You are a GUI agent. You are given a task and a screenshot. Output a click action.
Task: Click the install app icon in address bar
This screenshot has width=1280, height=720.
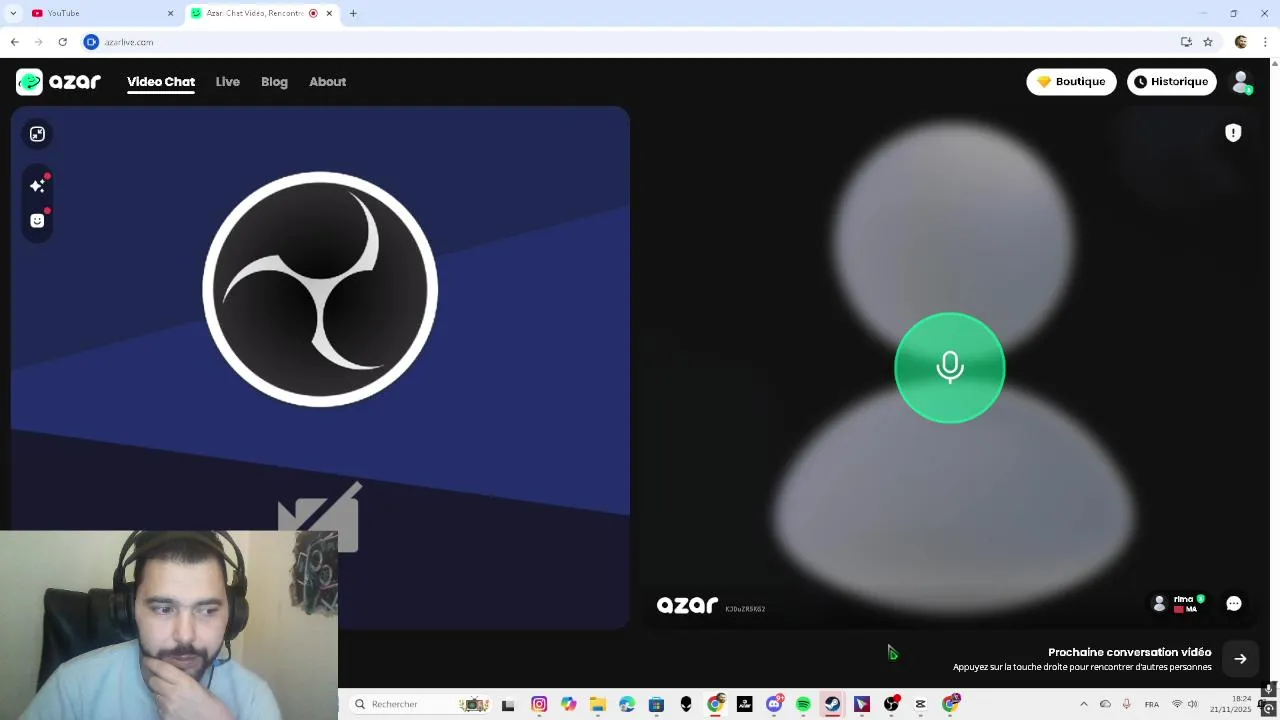[1186, 42]
